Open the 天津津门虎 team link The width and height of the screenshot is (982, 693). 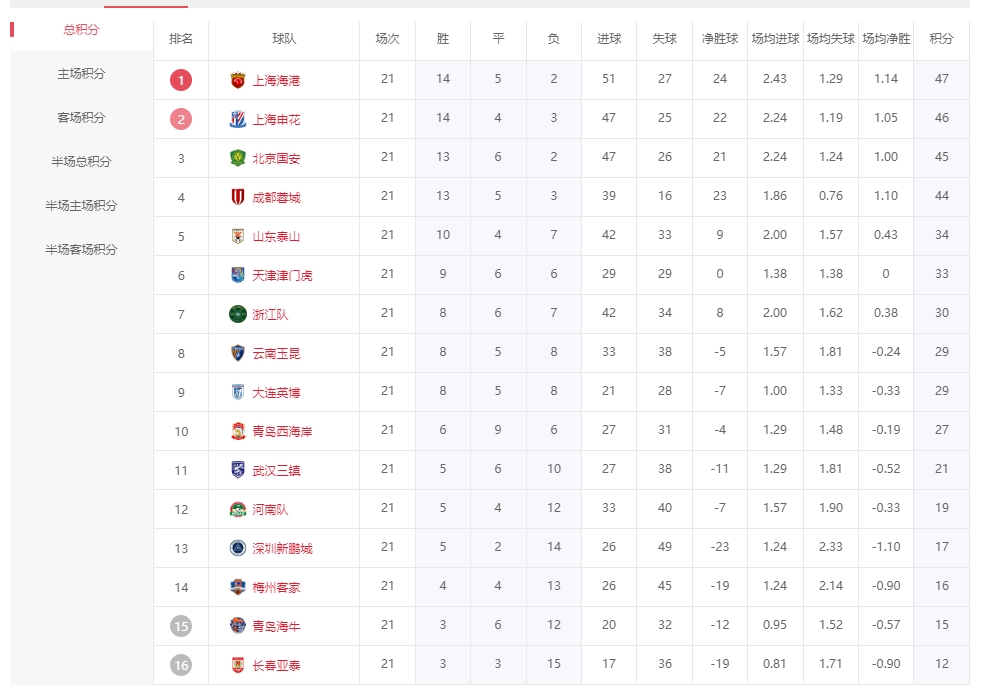point(282,275)
